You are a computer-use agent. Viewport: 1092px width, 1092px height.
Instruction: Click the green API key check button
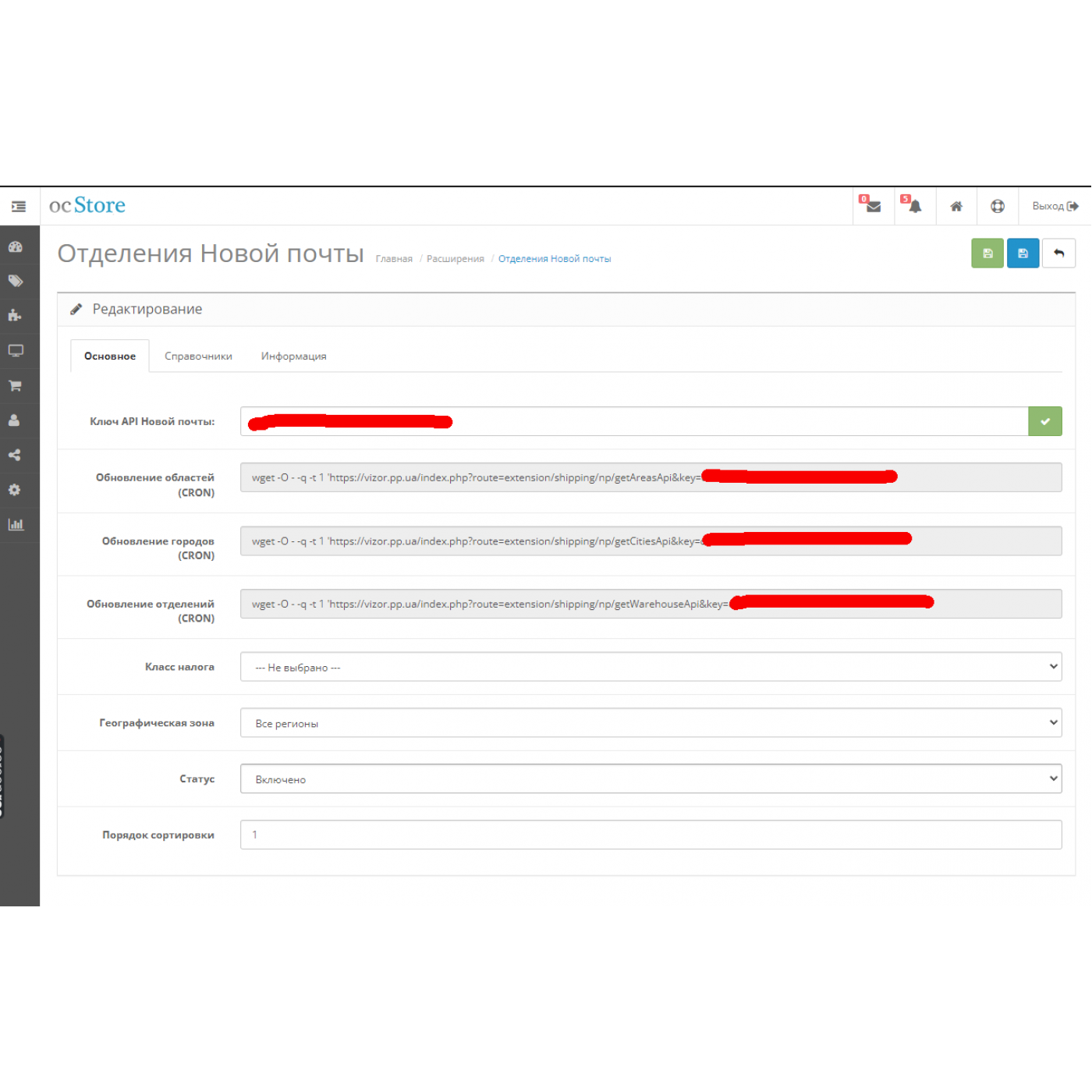pyautogui.click(x=1044, y=422)
